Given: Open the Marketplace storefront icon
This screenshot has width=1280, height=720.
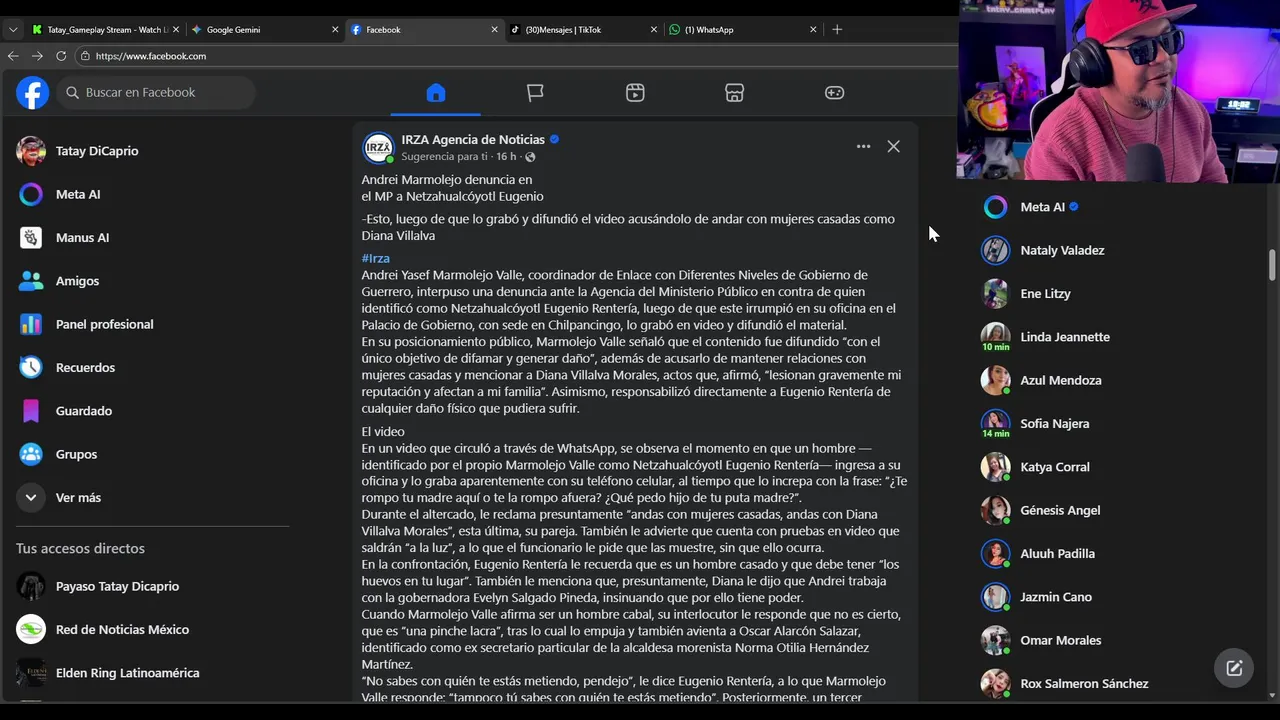Looking at the screenshot, I should point(734,92).
